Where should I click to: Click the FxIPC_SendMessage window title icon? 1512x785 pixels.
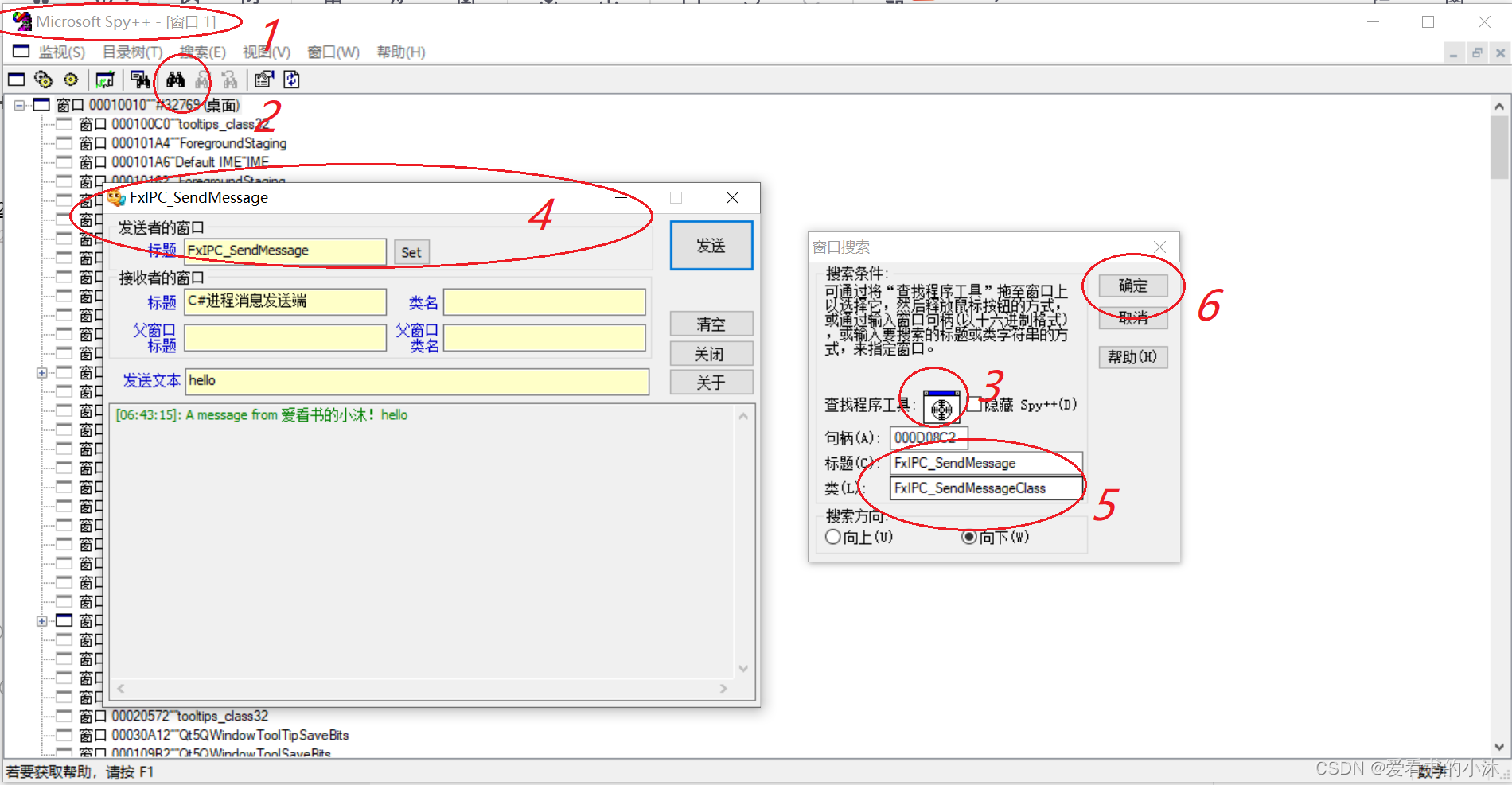(116, 197)
